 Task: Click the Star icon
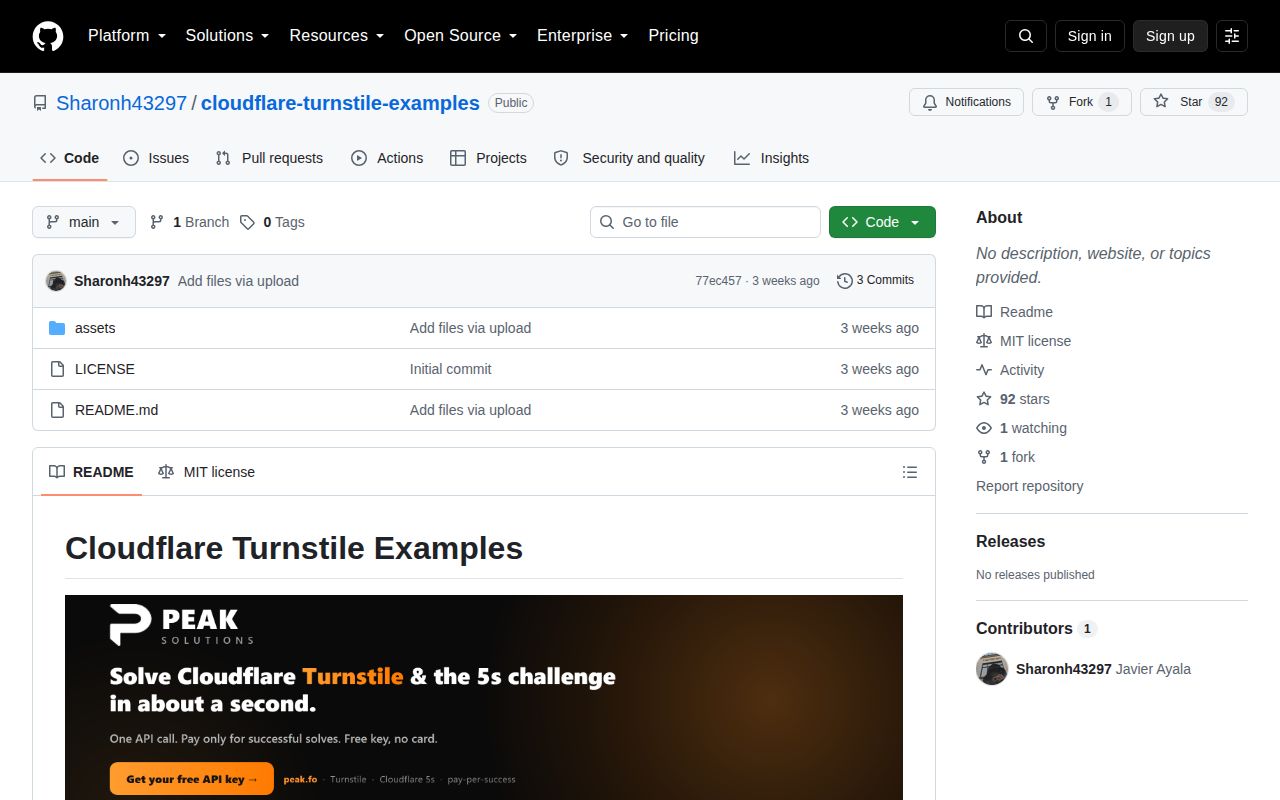(x=1161, y=102)
